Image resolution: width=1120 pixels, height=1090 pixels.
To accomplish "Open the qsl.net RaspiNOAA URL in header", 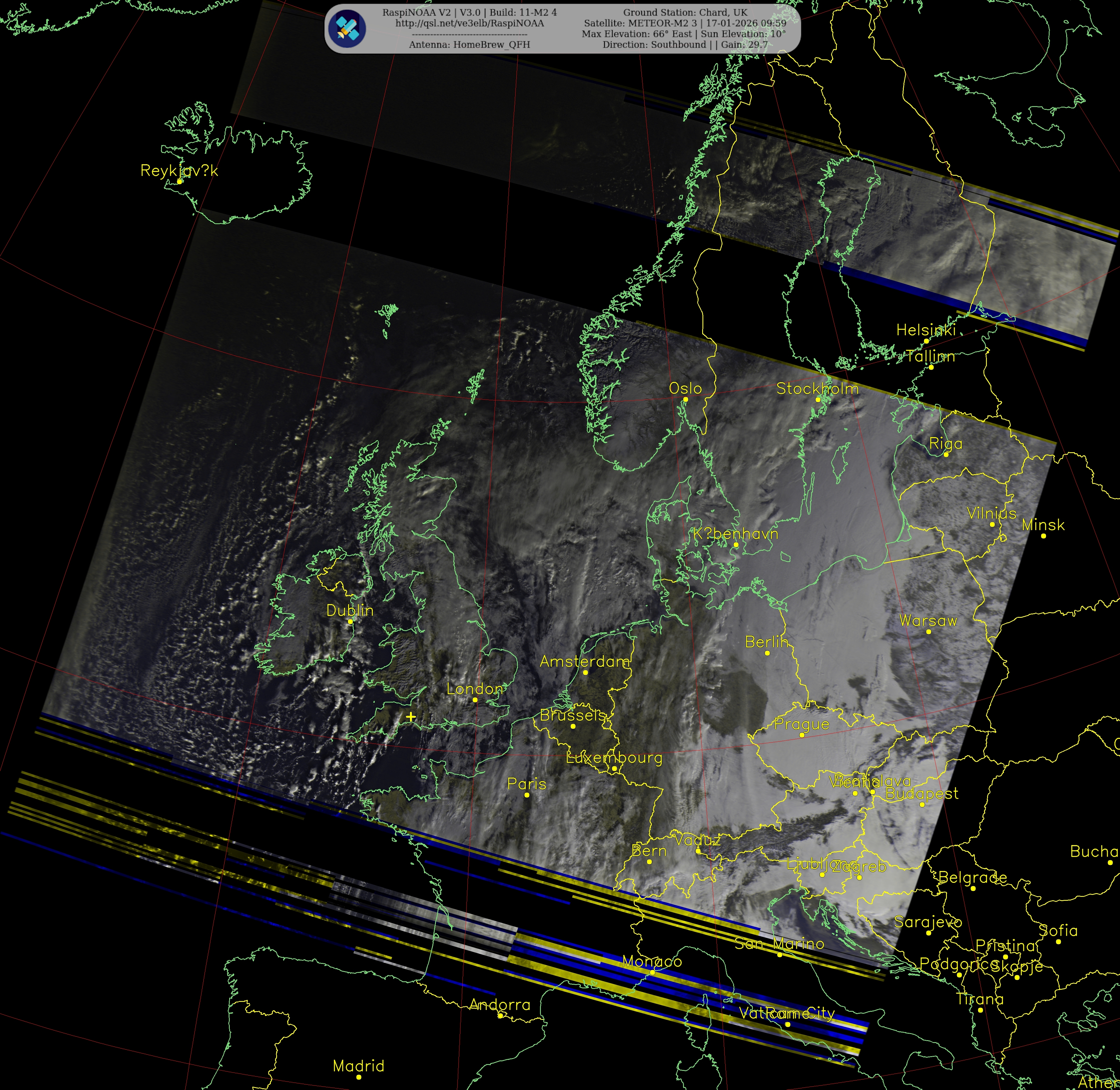I will point(469,23).
